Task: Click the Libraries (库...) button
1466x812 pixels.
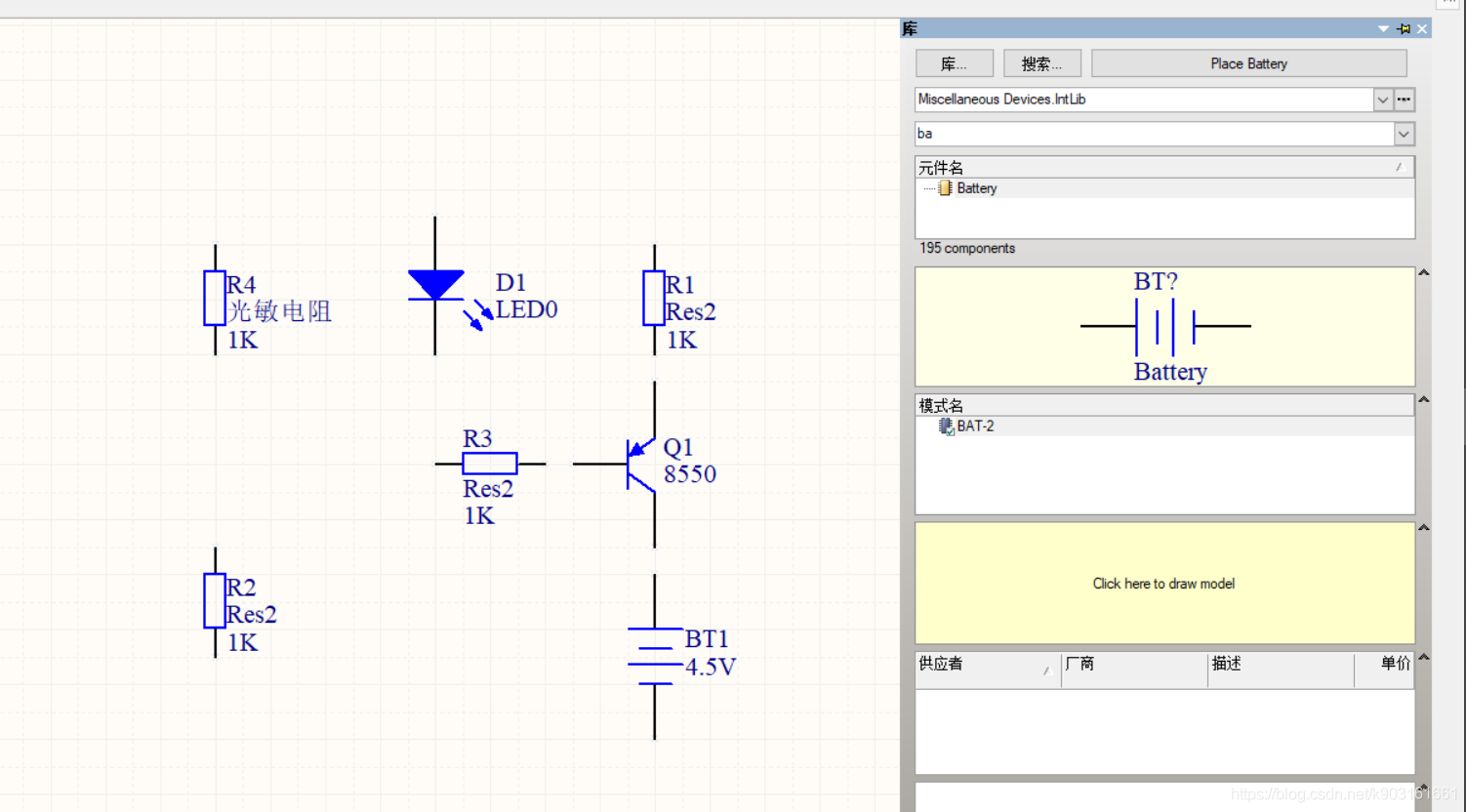Action: tap(954, 63)
